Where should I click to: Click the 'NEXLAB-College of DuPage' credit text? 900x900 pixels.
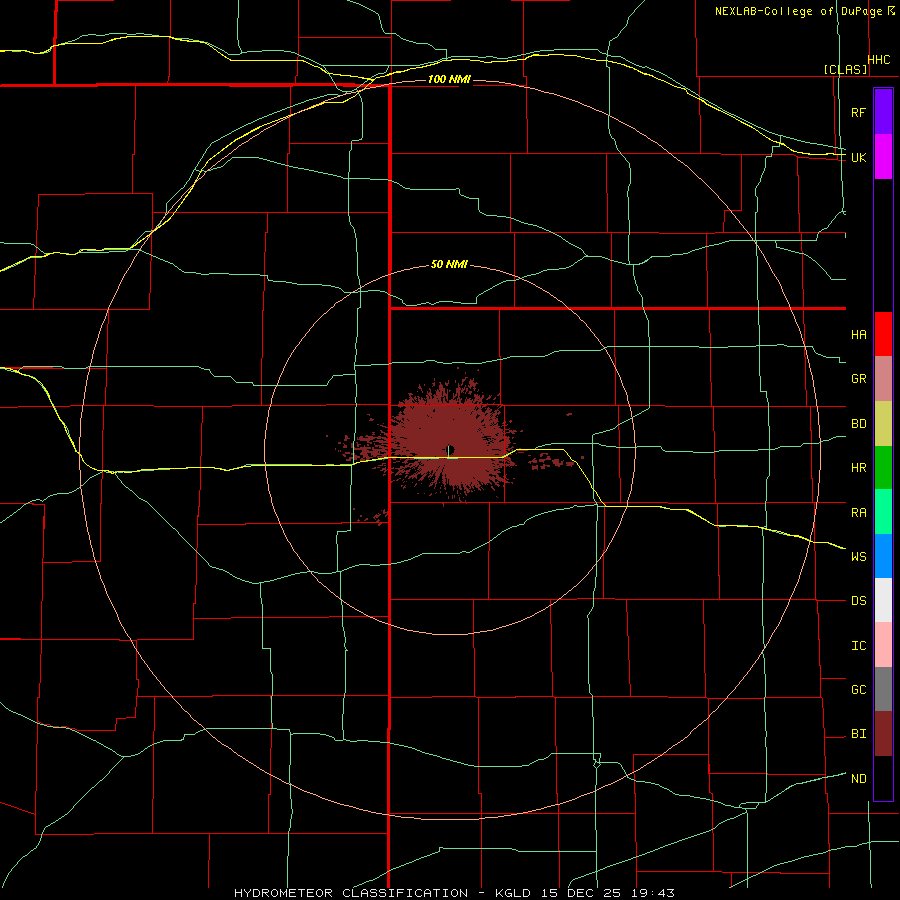pyautogui.click(x=800, y=11)
